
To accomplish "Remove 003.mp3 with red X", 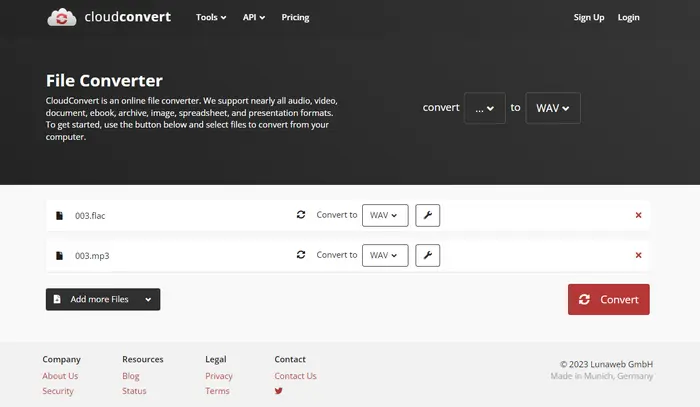I will coord(638,255).
